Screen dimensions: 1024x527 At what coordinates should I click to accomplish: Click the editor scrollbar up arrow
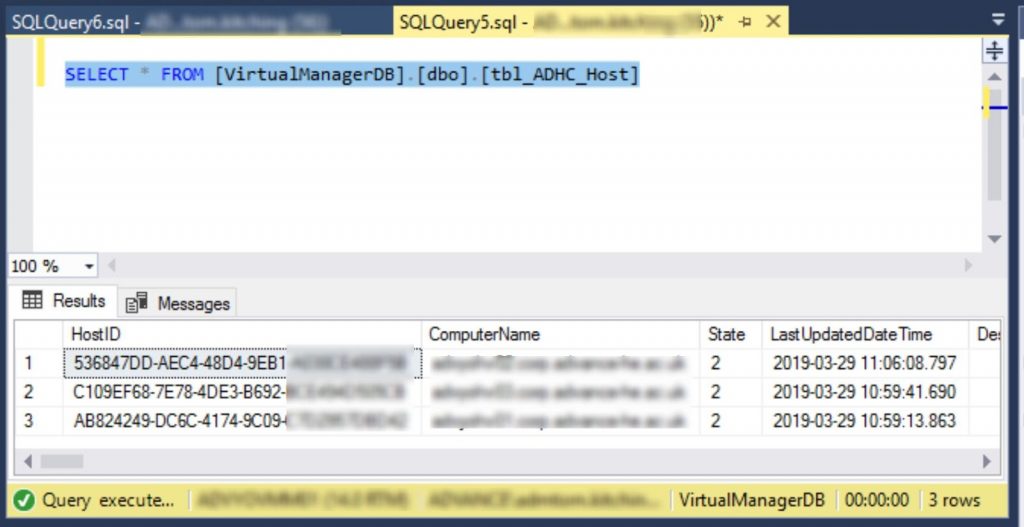(x=994, y=77)
